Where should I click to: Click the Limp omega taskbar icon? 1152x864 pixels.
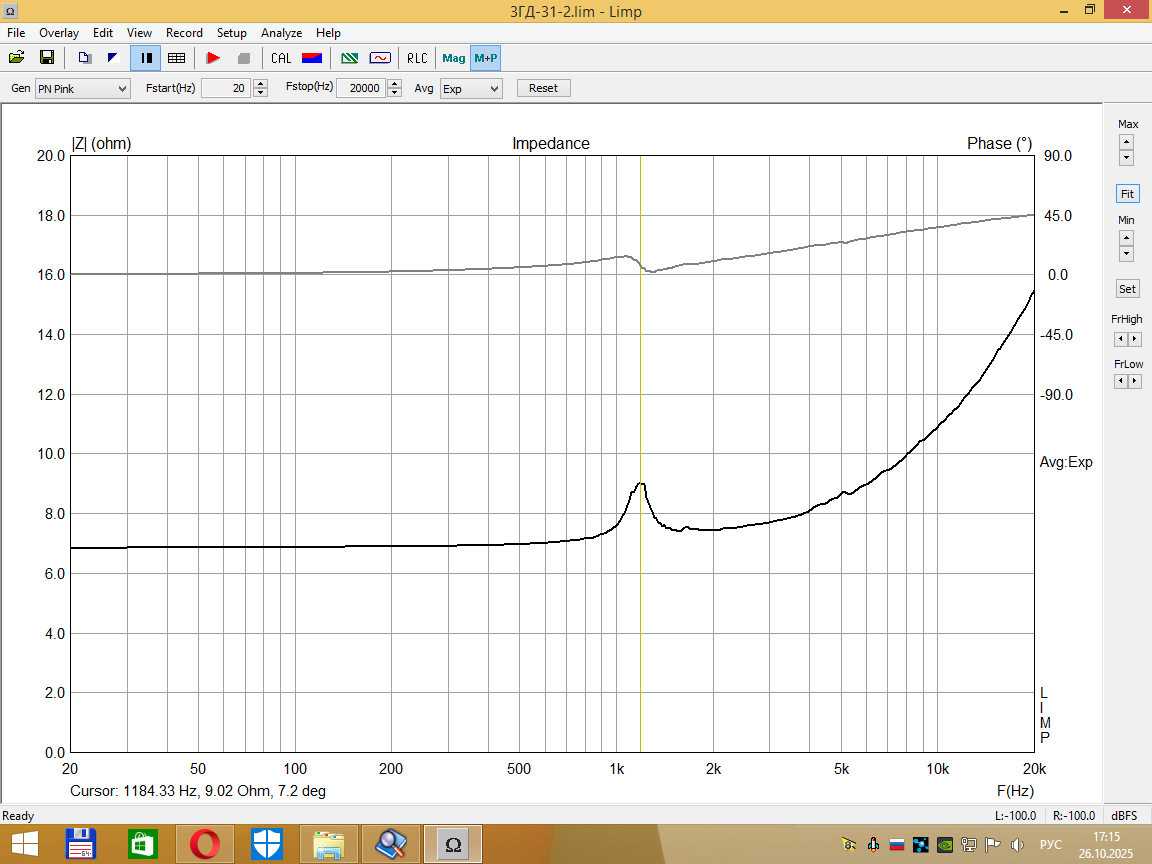(x=453, y=844)
